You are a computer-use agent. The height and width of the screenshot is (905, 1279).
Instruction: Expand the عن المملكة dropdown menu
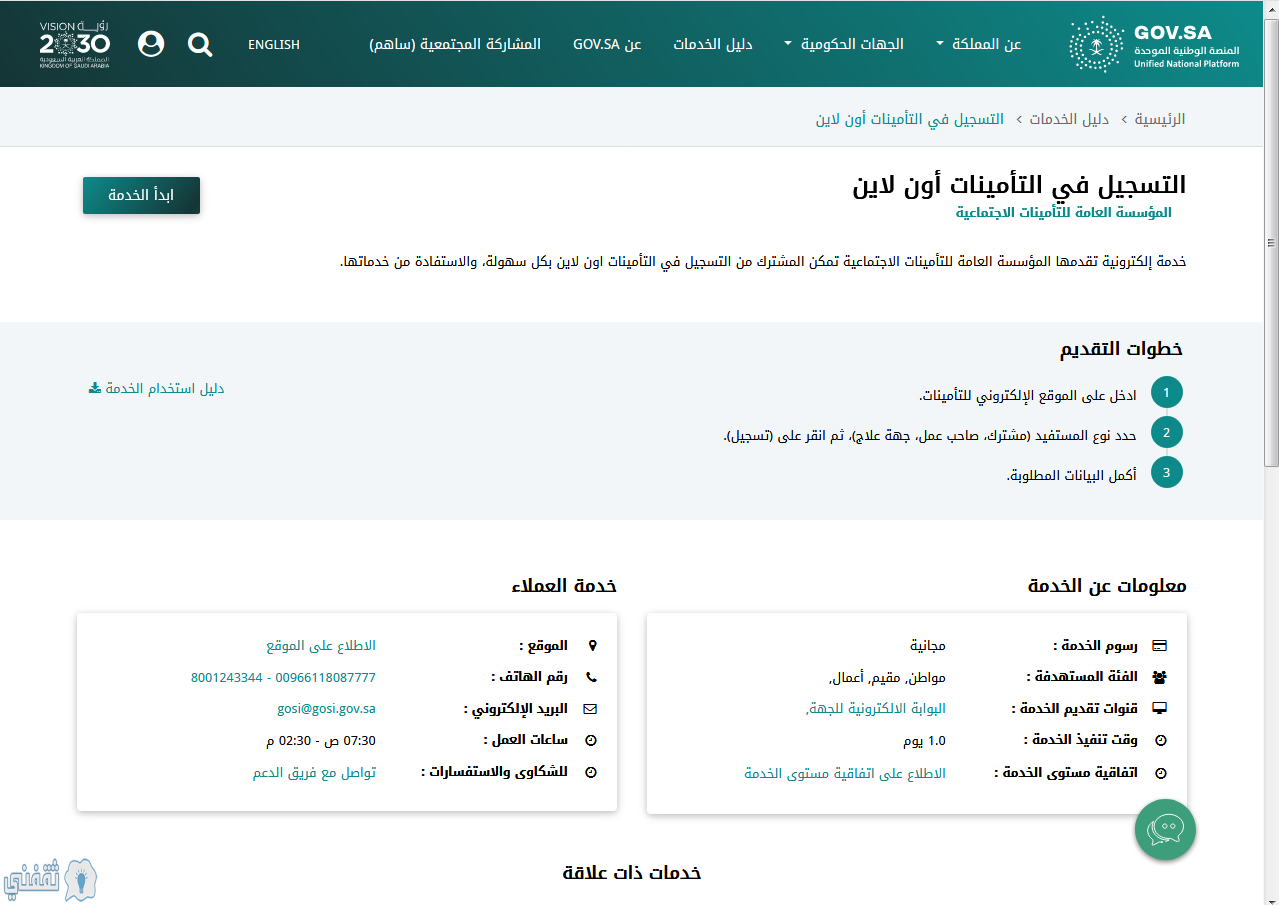(979, 44)
